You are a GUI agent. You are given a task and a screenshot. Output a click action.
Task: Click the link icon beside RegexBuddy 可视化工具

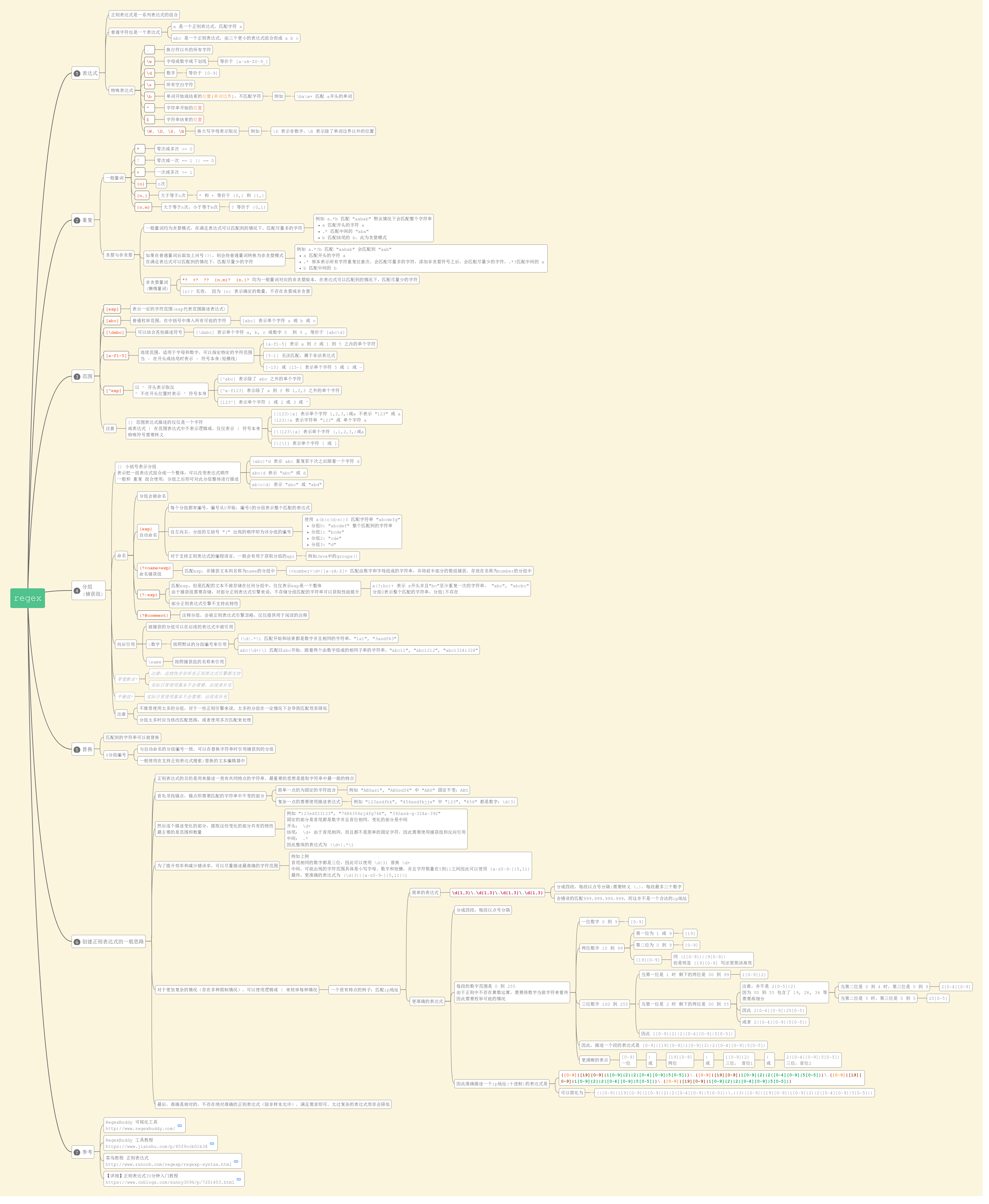pyautogui.click(x=180, y=1125)
